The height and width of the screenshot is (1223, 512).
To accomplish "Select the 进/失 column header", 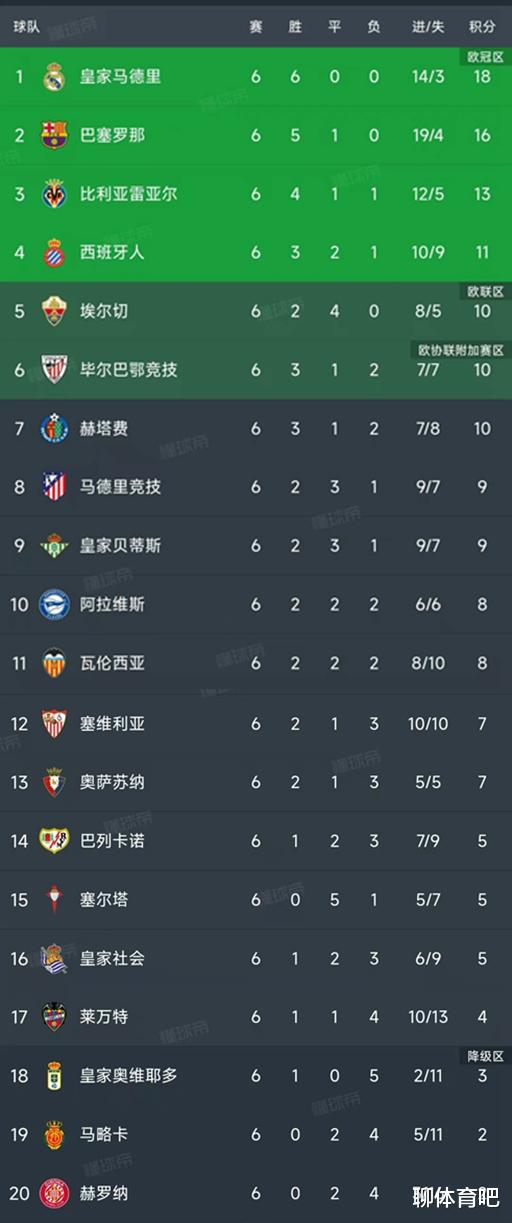I will (x=428, y=27).
